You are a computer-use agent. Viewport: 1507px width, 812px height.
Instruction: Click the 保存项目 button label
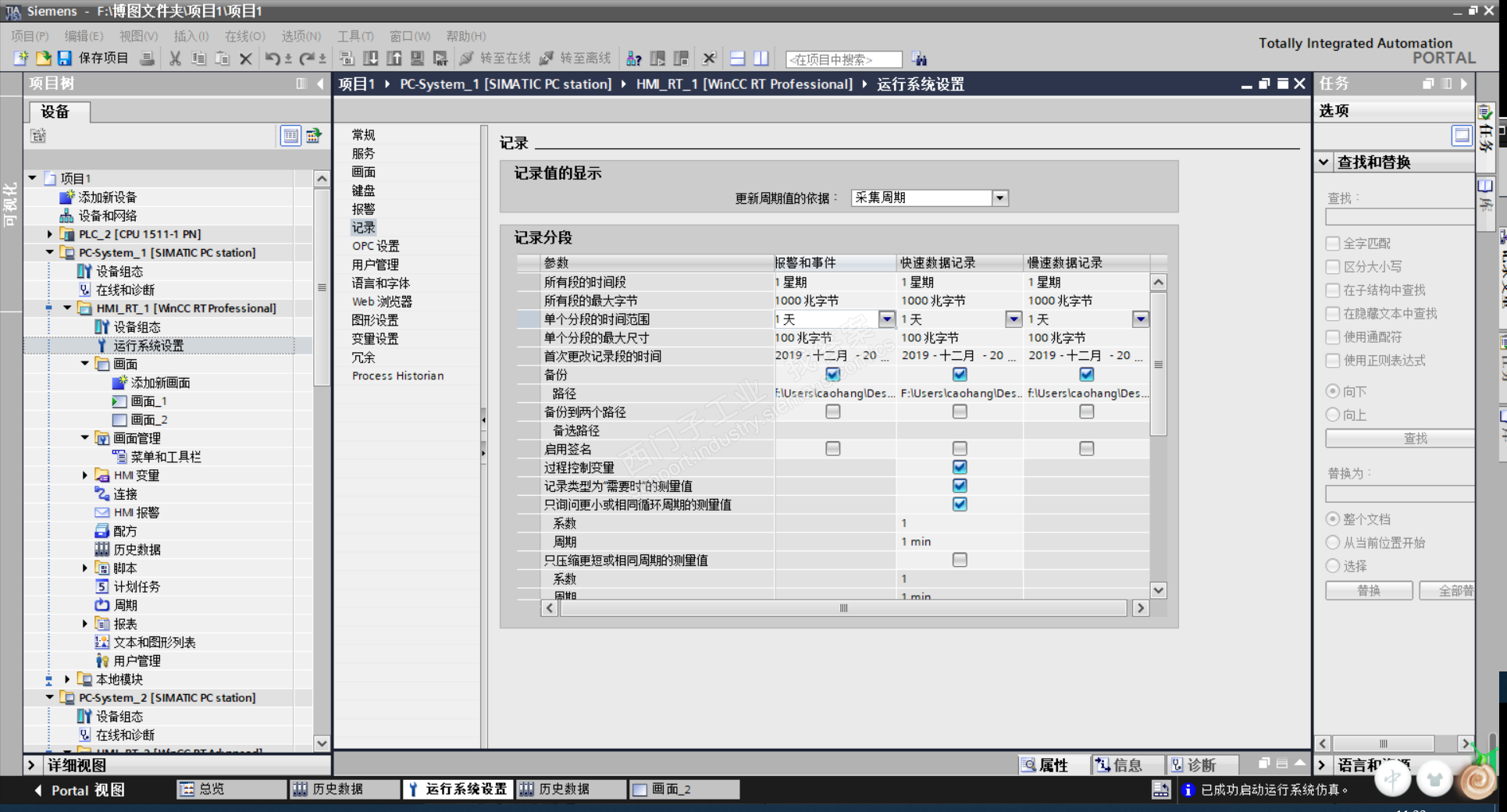point(103,59)
